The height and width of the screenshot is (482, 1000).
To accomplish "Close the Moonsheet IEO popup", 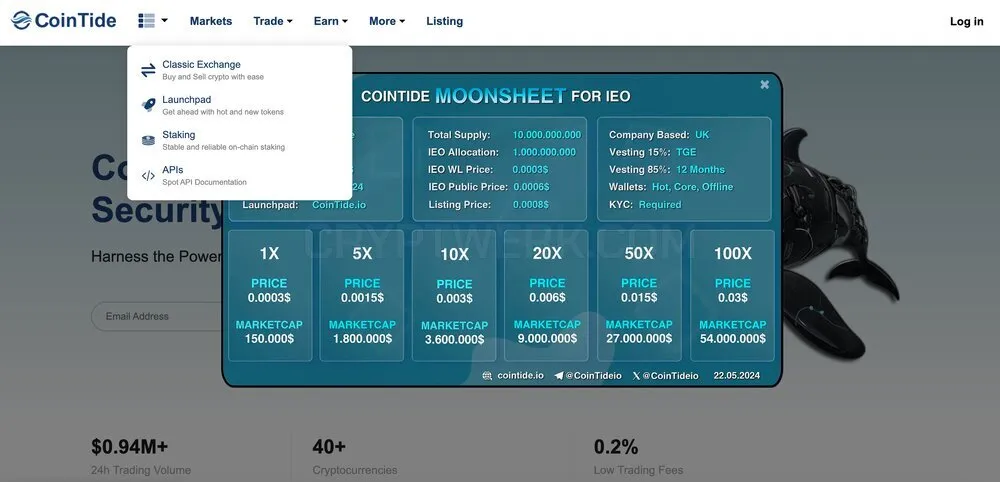I will pyautogui.click(x=765, y=84).
